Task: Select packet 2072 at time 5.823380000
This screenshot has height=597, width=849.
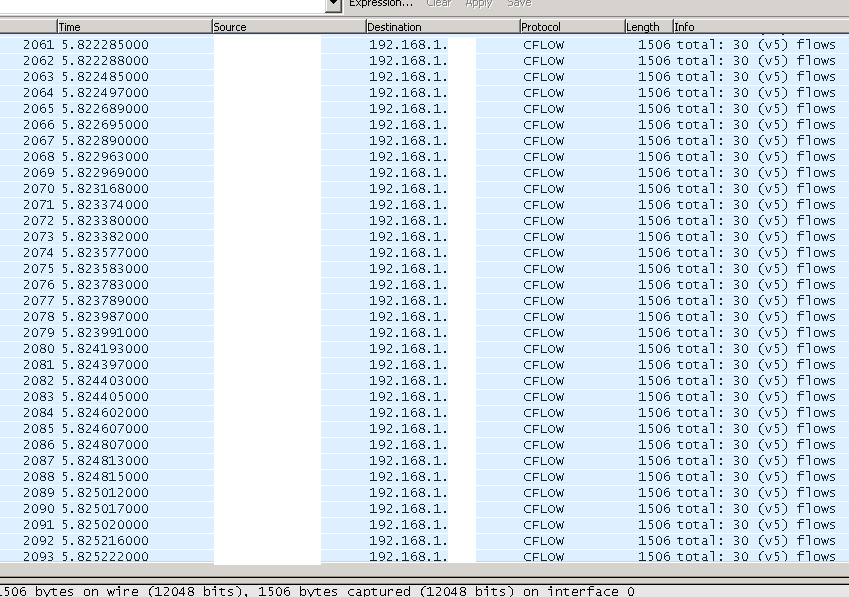Action: pos(424,220)
